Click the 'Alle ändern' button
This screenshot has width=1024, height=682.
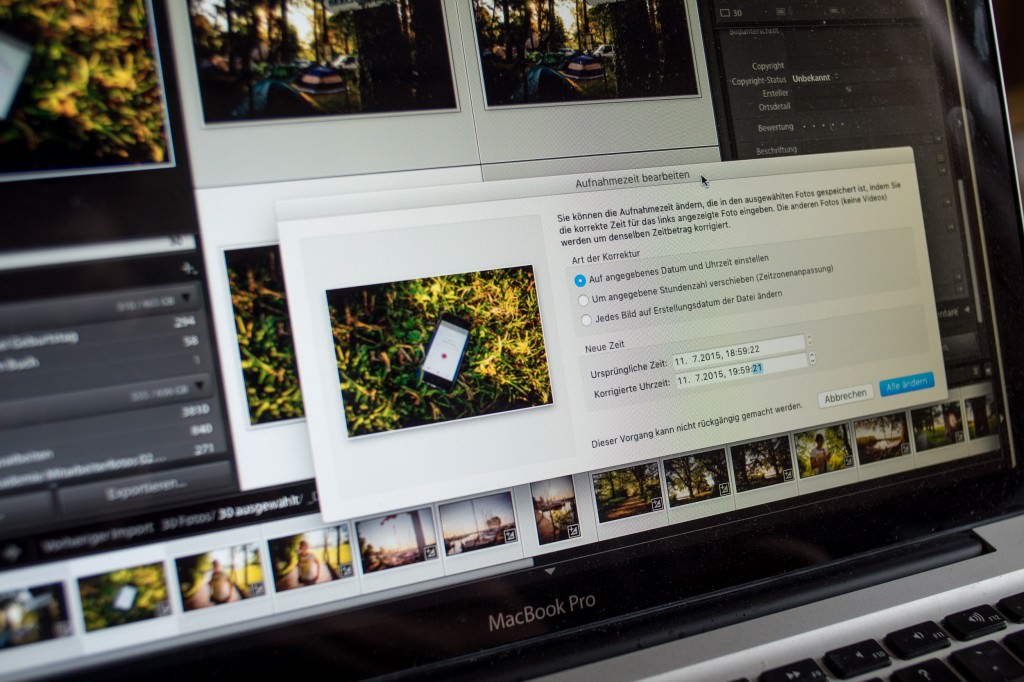pos(906,385)
